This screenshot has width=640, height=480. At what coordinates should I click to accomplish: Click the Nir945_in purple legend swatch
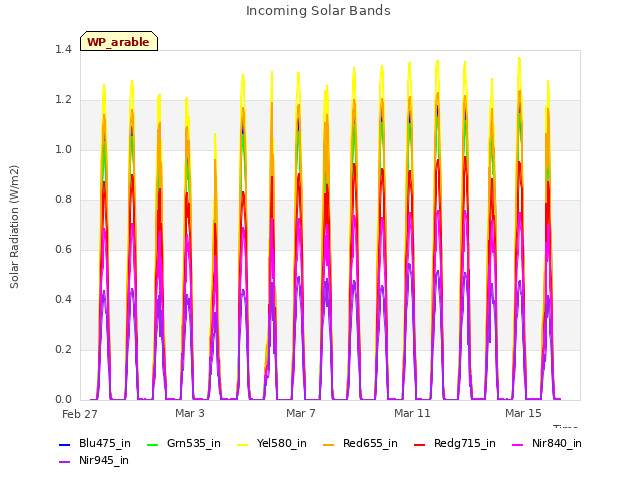65,462
